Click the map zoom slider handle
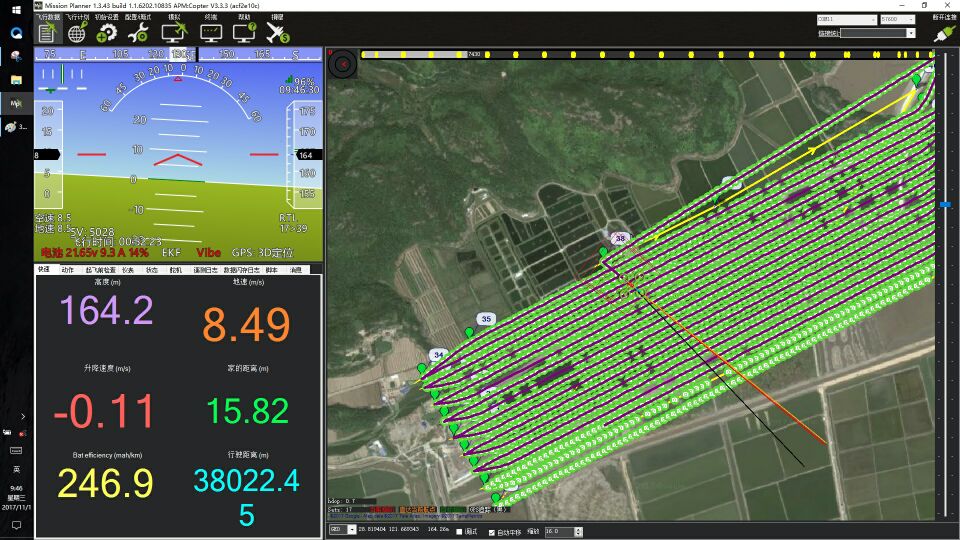The image size is (960, 540). pos(945,204)
